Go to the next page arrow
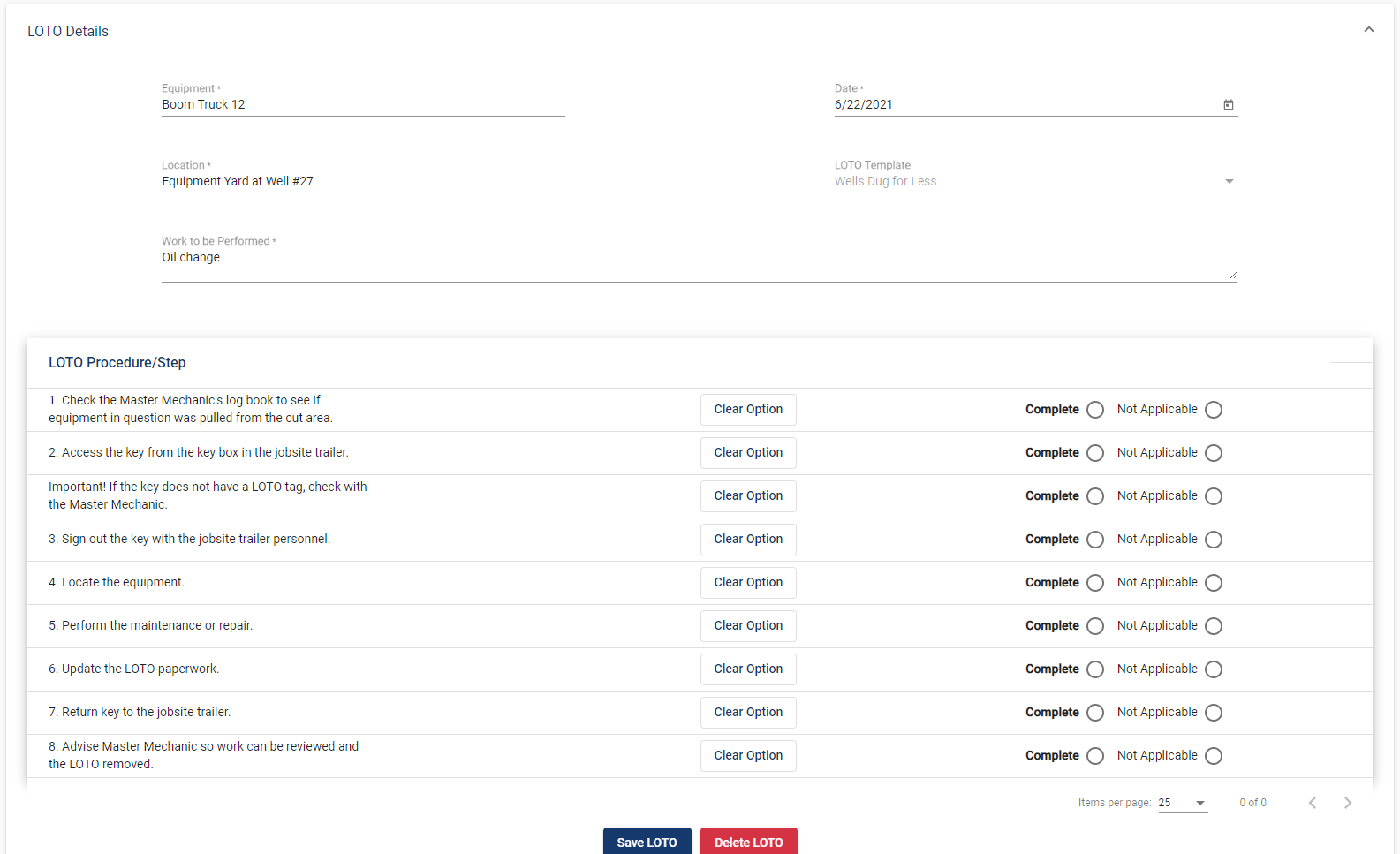Image resolution: width=1400 pixels, height=854 pixels. (x=1348, y=803)
